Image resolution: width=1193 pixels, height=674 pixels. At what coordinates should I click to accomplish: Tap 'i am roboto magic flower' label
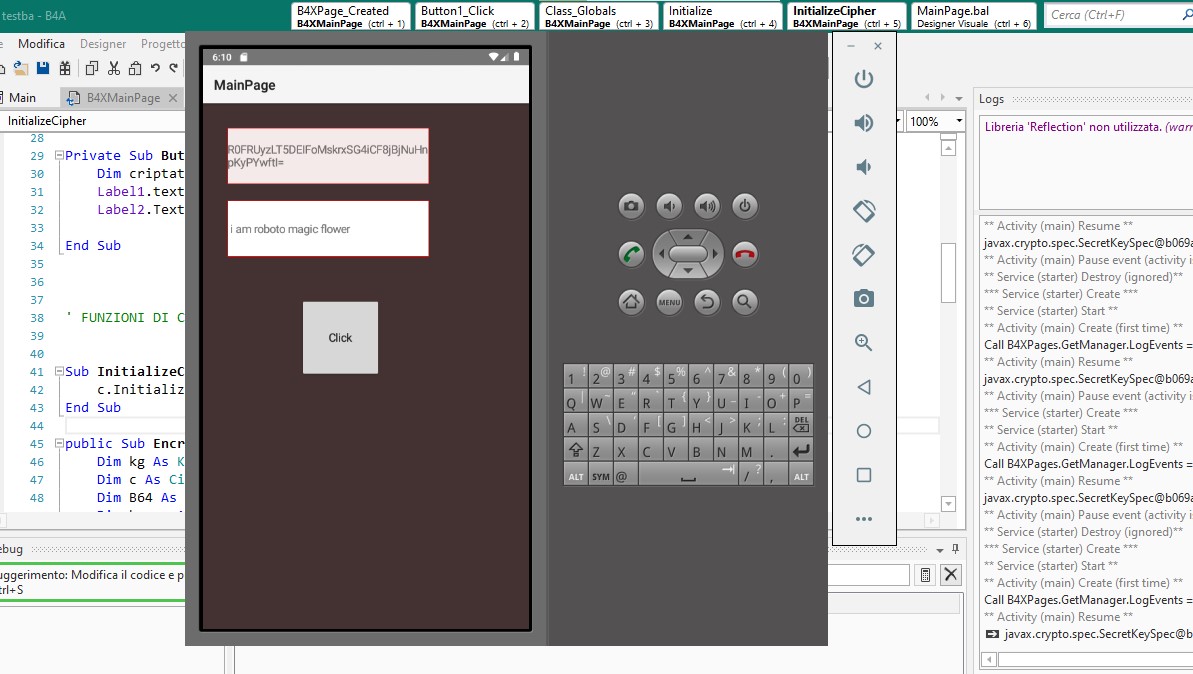click(x=328, y=229)
